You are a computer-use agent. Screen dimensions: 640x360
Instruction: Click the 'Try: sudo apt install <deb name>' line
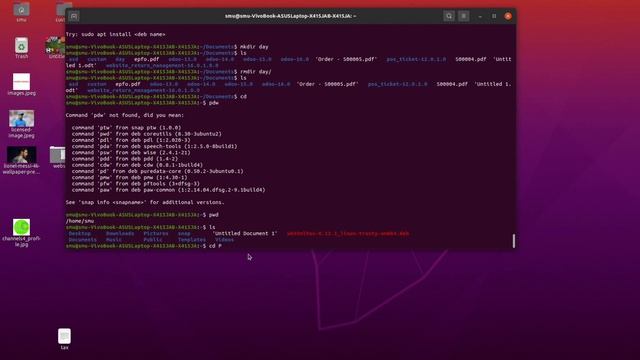coord(116,34)
